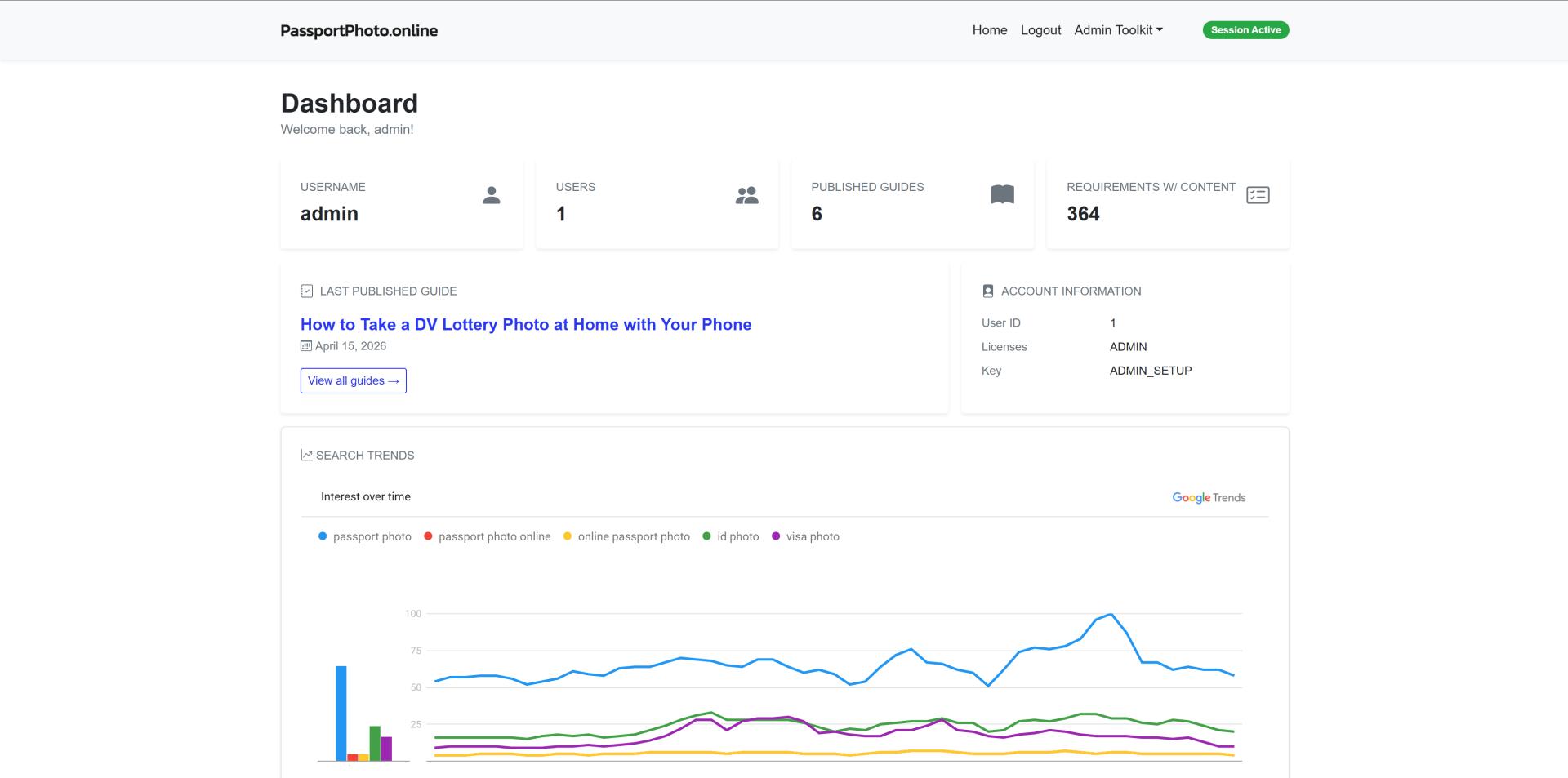Click the checklist icon in Requirements card

click(x=1258, y=195)
